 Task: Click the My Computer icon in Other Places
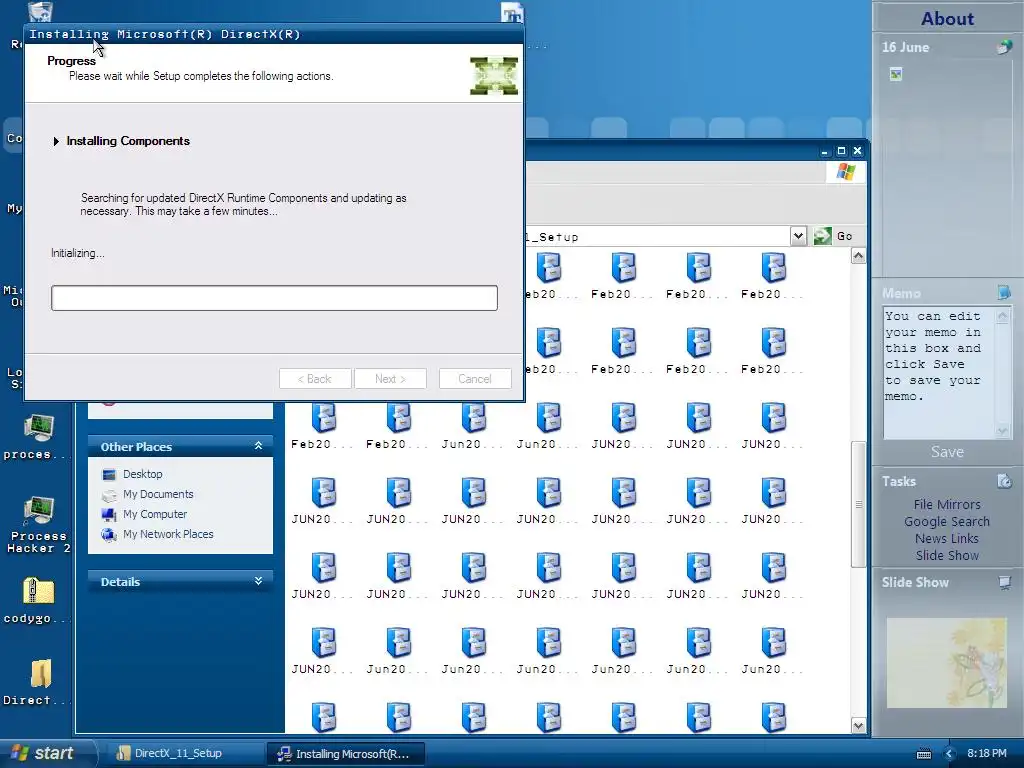tap(109, 515)
